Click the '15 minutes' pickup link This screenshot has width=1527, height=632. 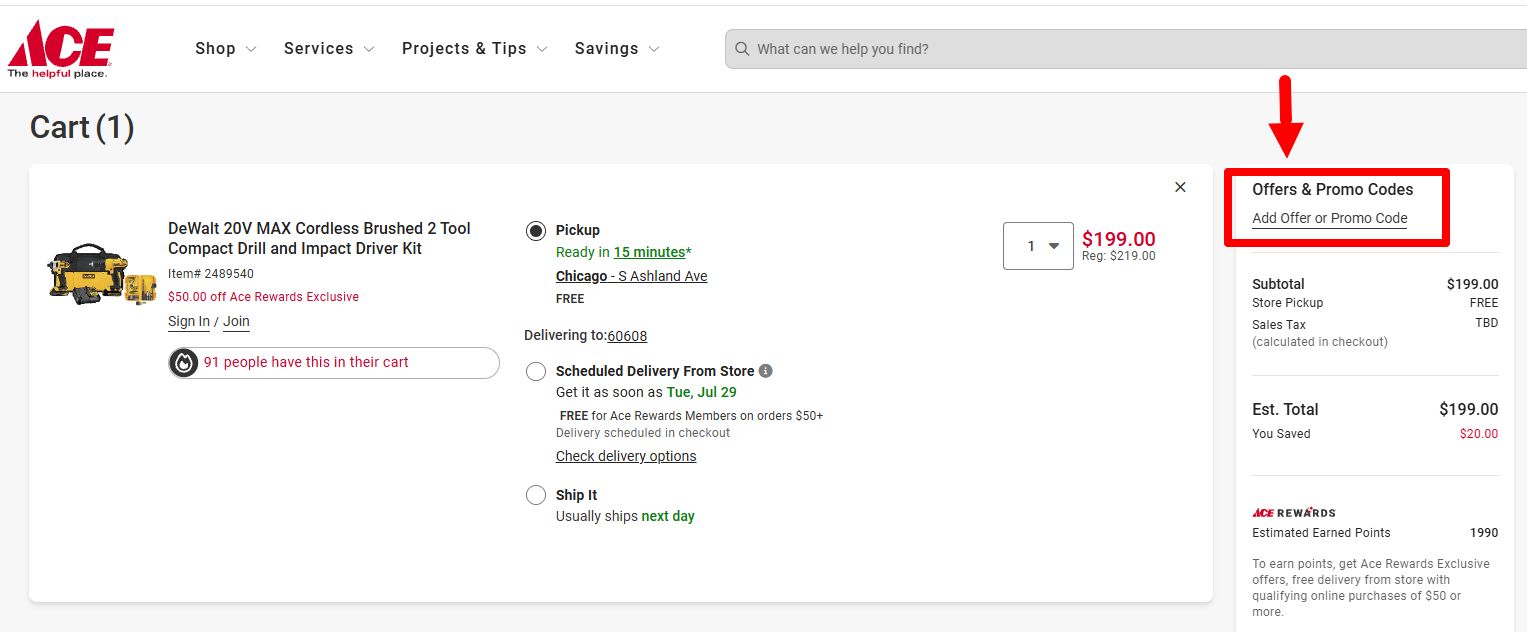click(649, 252)
